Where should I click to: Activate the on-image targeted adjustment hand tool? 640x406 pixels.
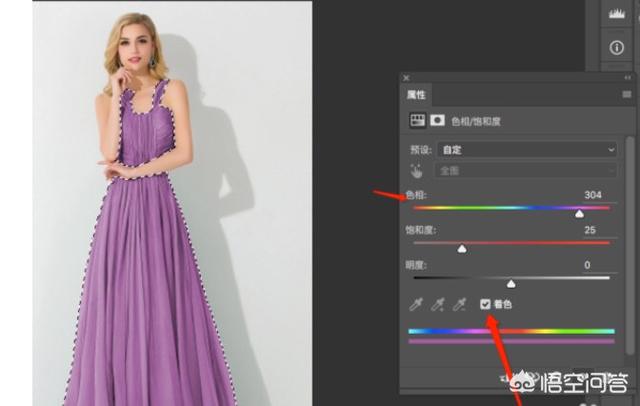417,171
